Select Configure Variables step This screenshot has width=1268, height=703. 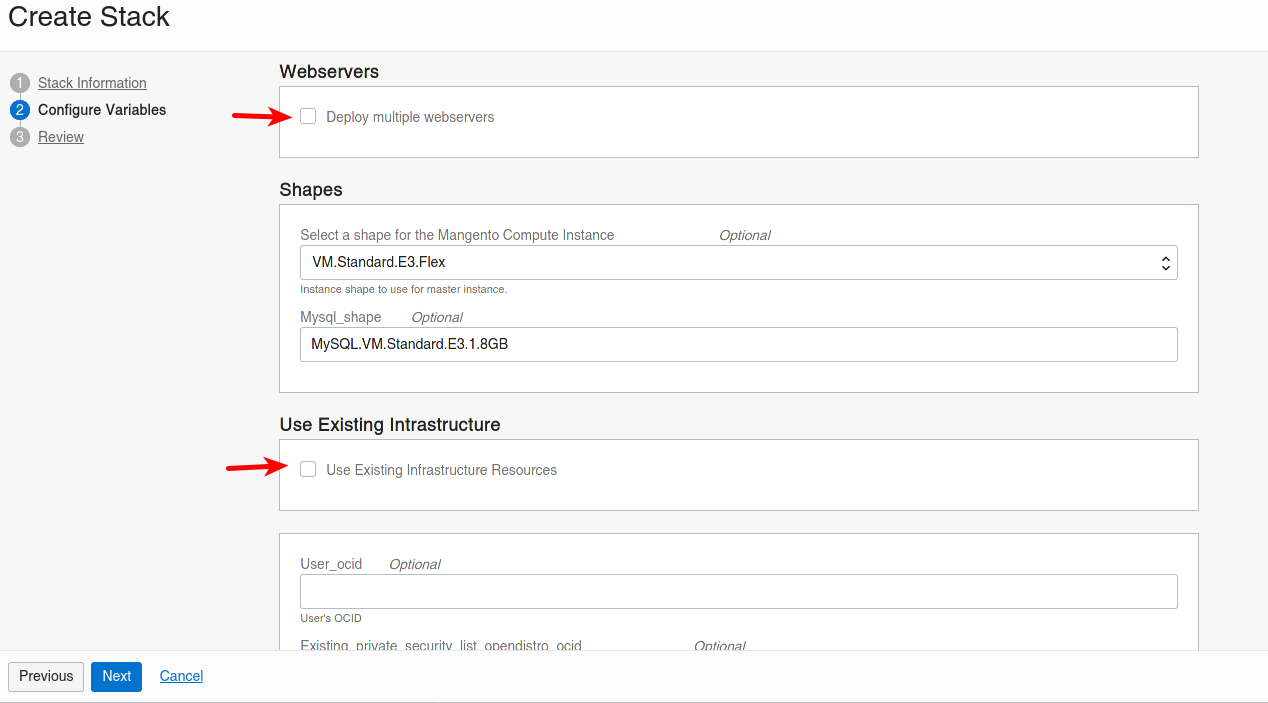click(102, 110)
